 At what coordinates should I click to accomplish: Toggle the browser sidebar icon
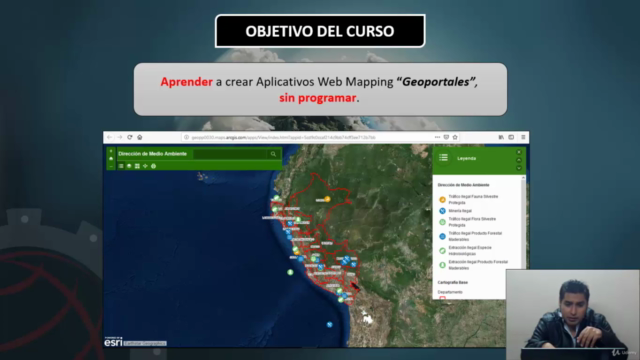(x=511, y=138)
